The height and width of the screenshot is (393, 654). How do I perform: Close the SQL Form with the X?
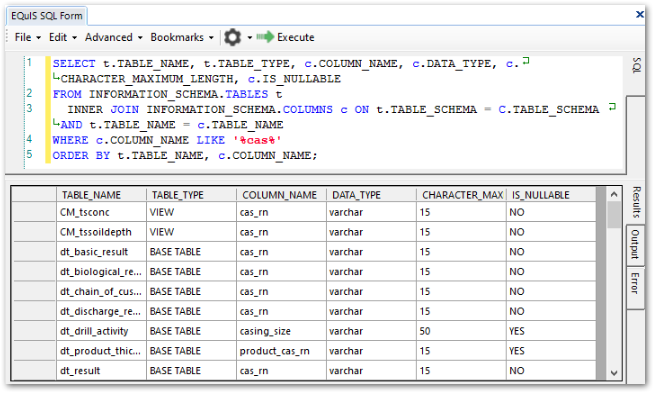(x=639, y=15)
